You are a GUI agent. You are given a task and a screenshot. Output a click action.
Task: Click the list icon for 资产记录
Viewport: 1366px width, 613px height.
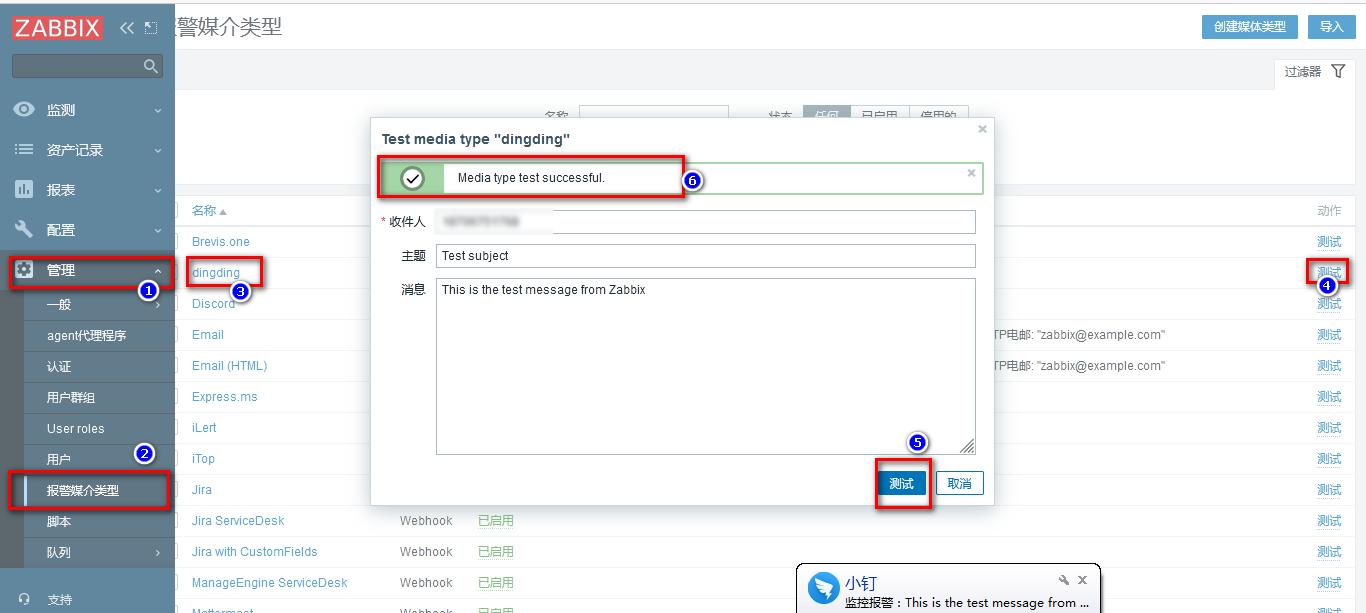pyautogui.click(x=24, y=149)
